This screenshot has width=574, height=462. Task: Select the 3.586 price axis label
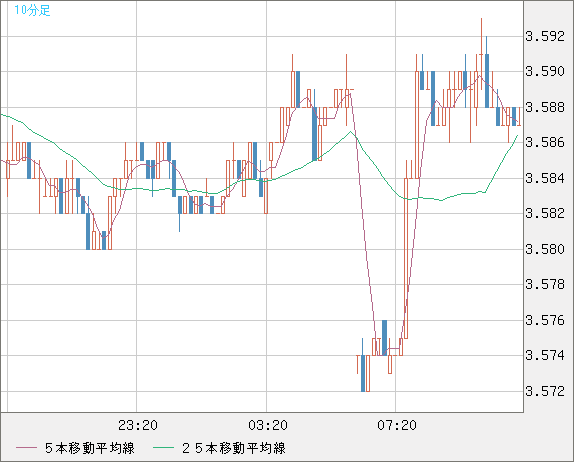pyautogui.click(x=545, y=142)
